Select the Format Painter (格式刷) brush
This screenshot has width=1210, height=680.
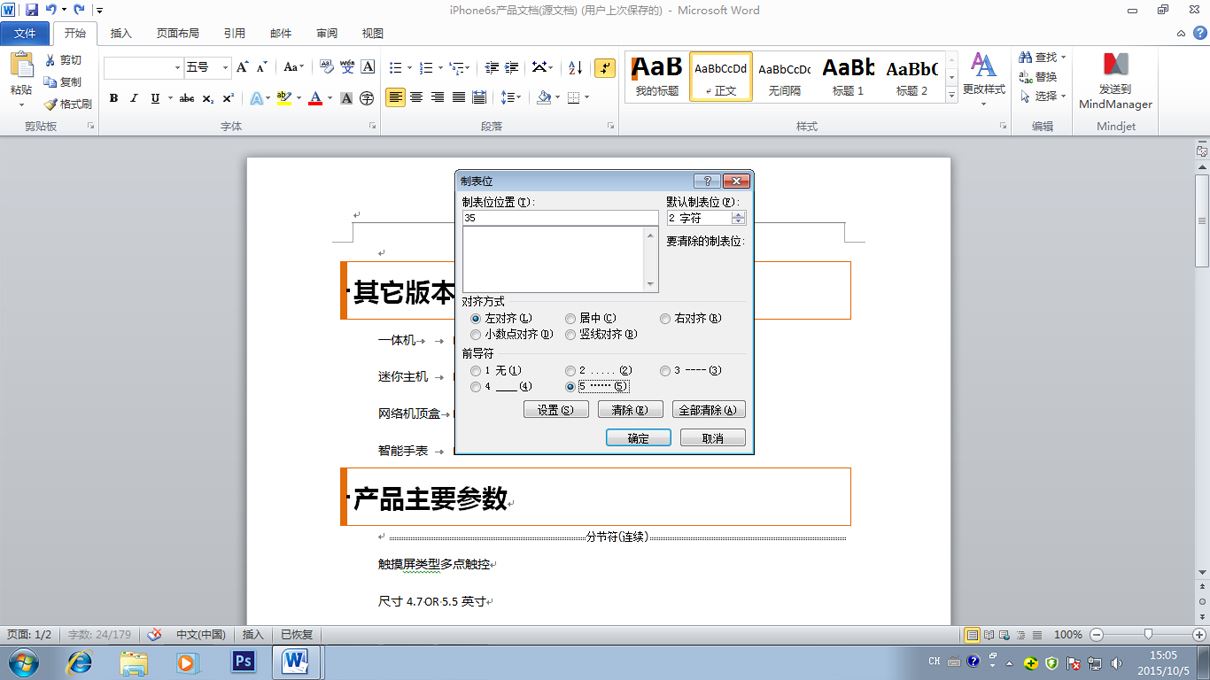(x=49, y=104)
